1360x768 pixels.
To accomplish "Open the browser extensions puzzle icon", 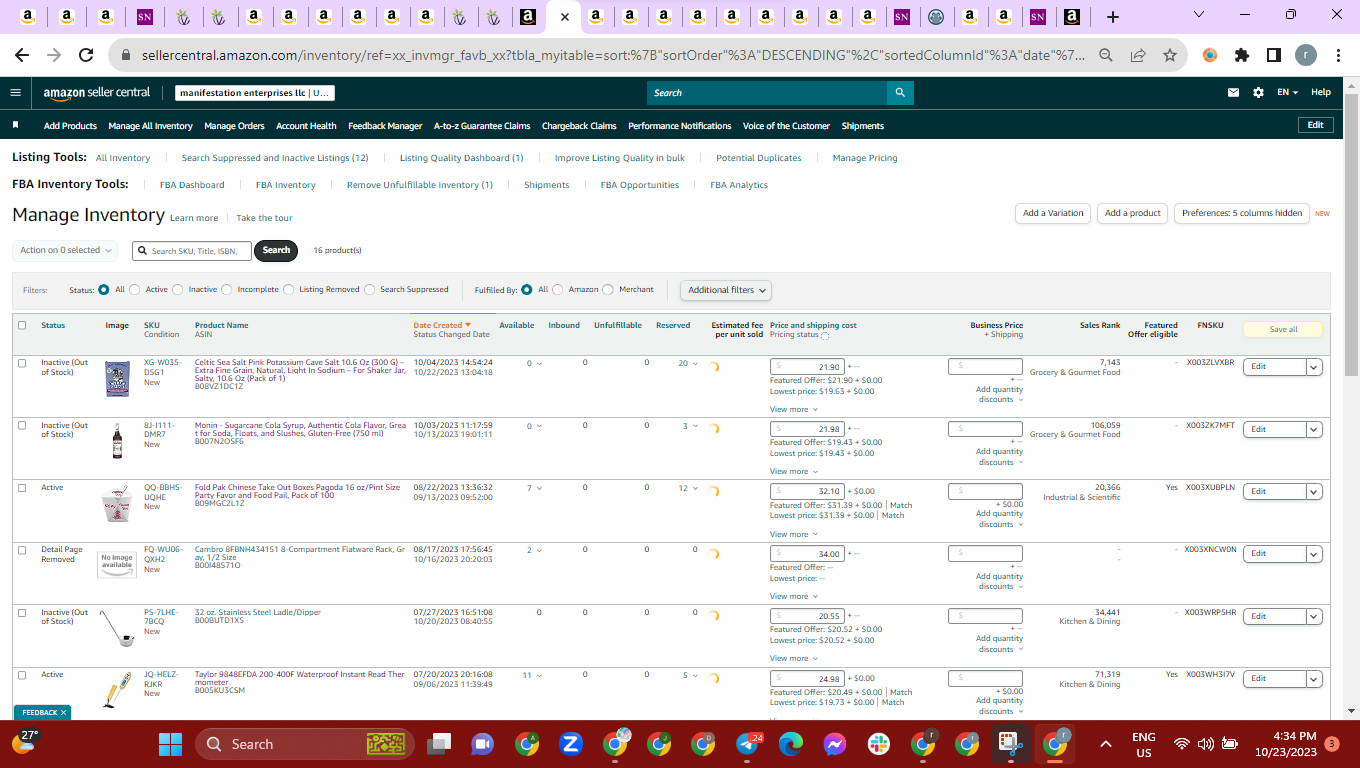I will click(x=1242, y=56).
